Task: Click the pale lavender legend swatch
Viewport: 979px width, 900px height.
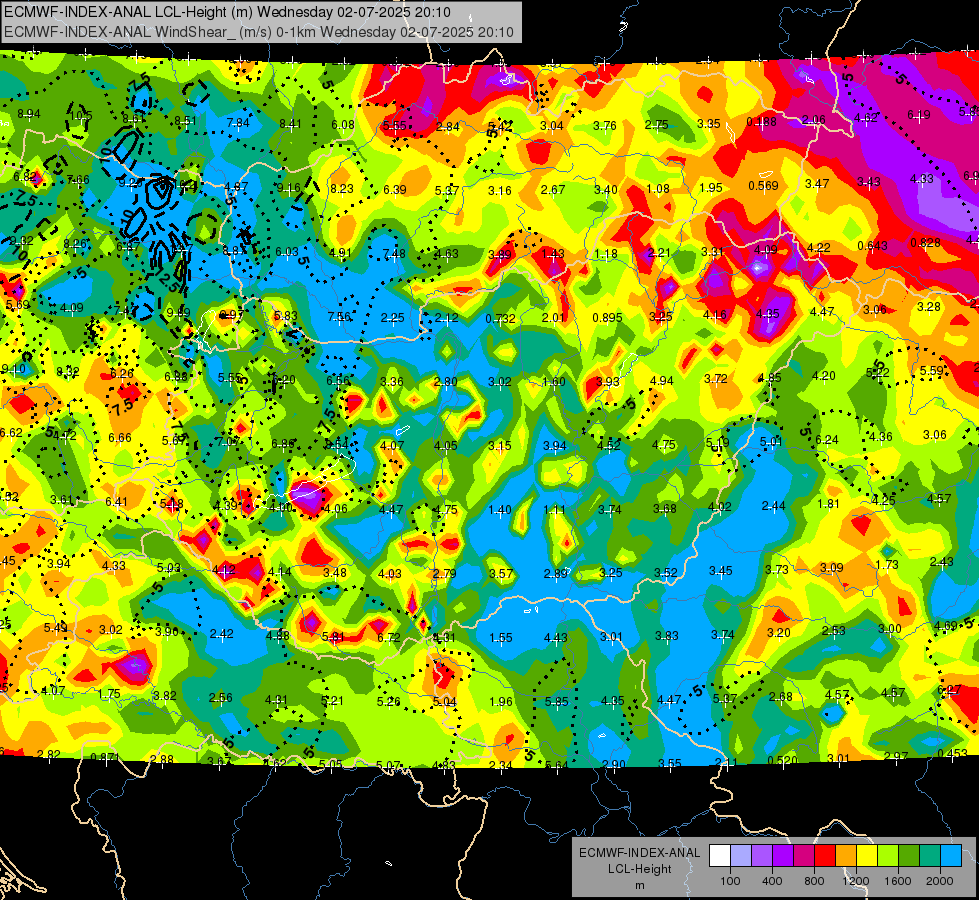Action: [740, 856]
